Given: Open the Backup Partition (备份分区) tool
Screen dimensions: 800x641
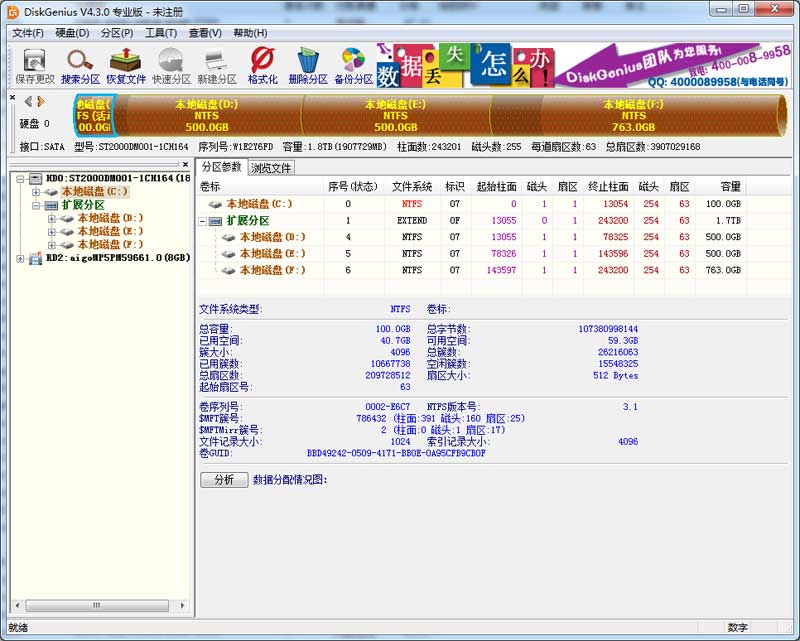Looking at the screenshot, I should (353, 65).
